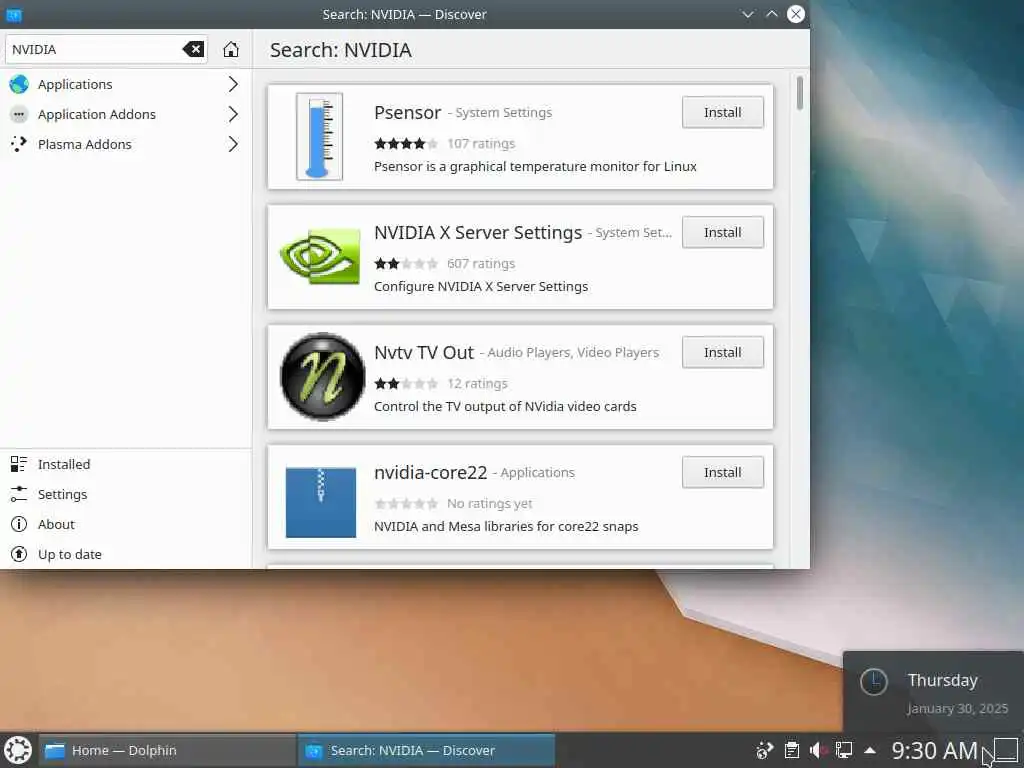Open the volume tray icon
The image size is (1024, 768).
(x=818, y=750)
